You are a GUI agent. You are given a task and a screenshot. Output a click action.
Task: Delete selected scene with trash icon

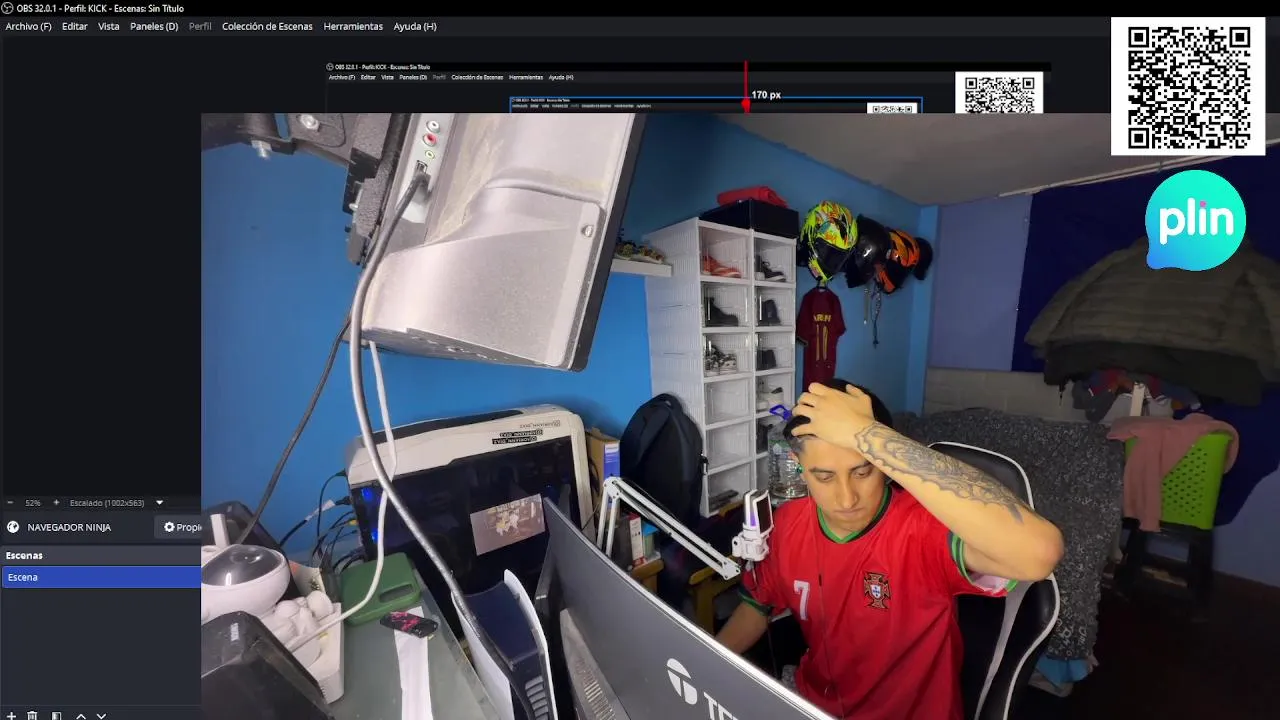pos(32,716)
